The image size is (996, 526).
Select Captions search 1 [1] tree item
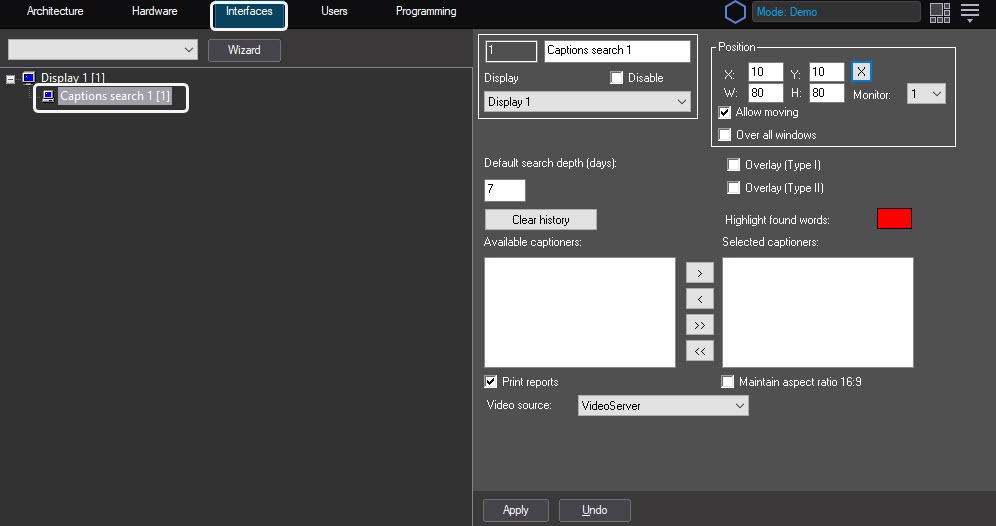tap(115, 97)
